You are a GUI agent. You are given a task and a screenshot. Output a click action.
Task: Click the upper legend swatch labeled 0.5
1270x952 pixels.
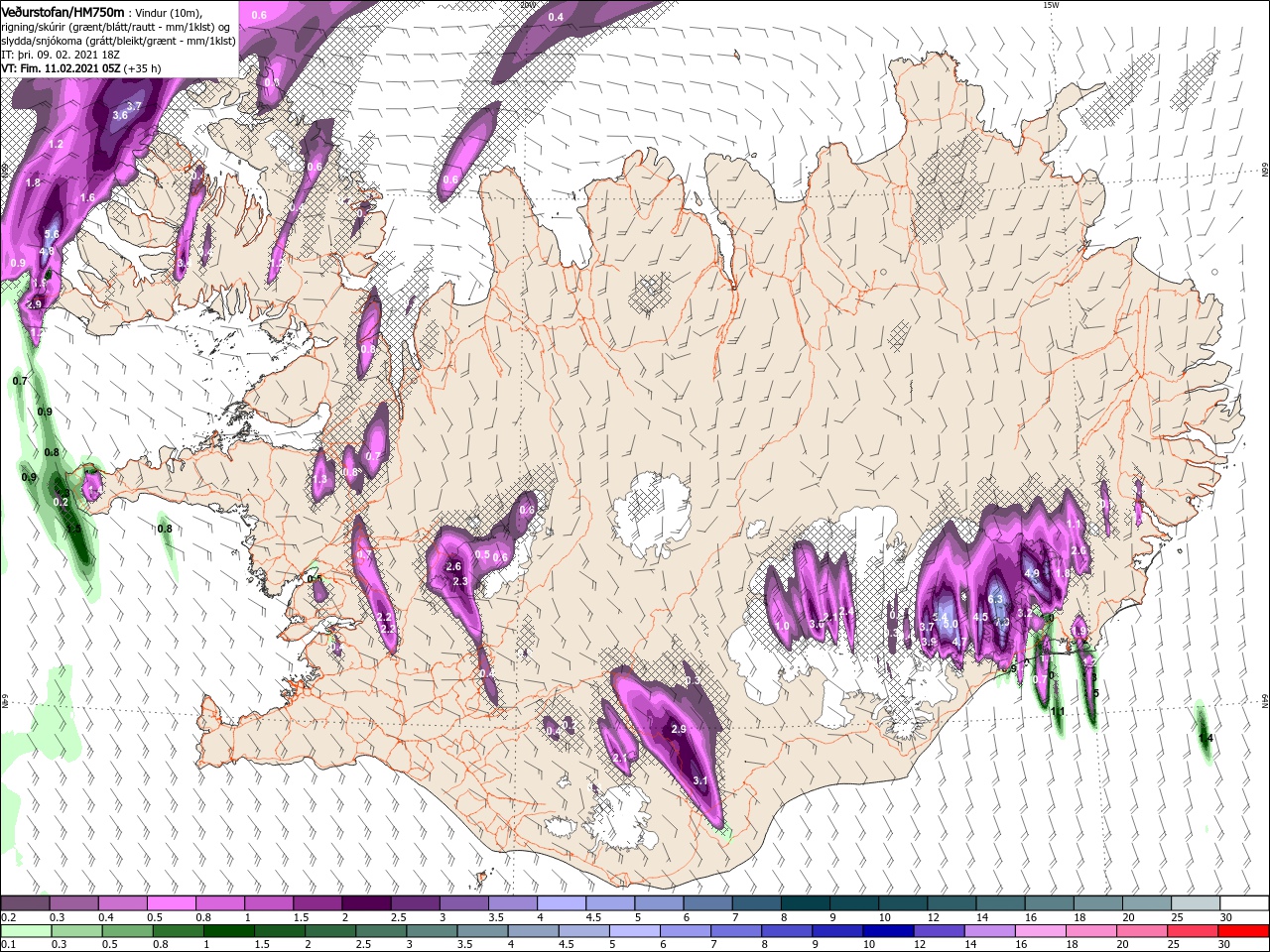[x=173, y=903]
